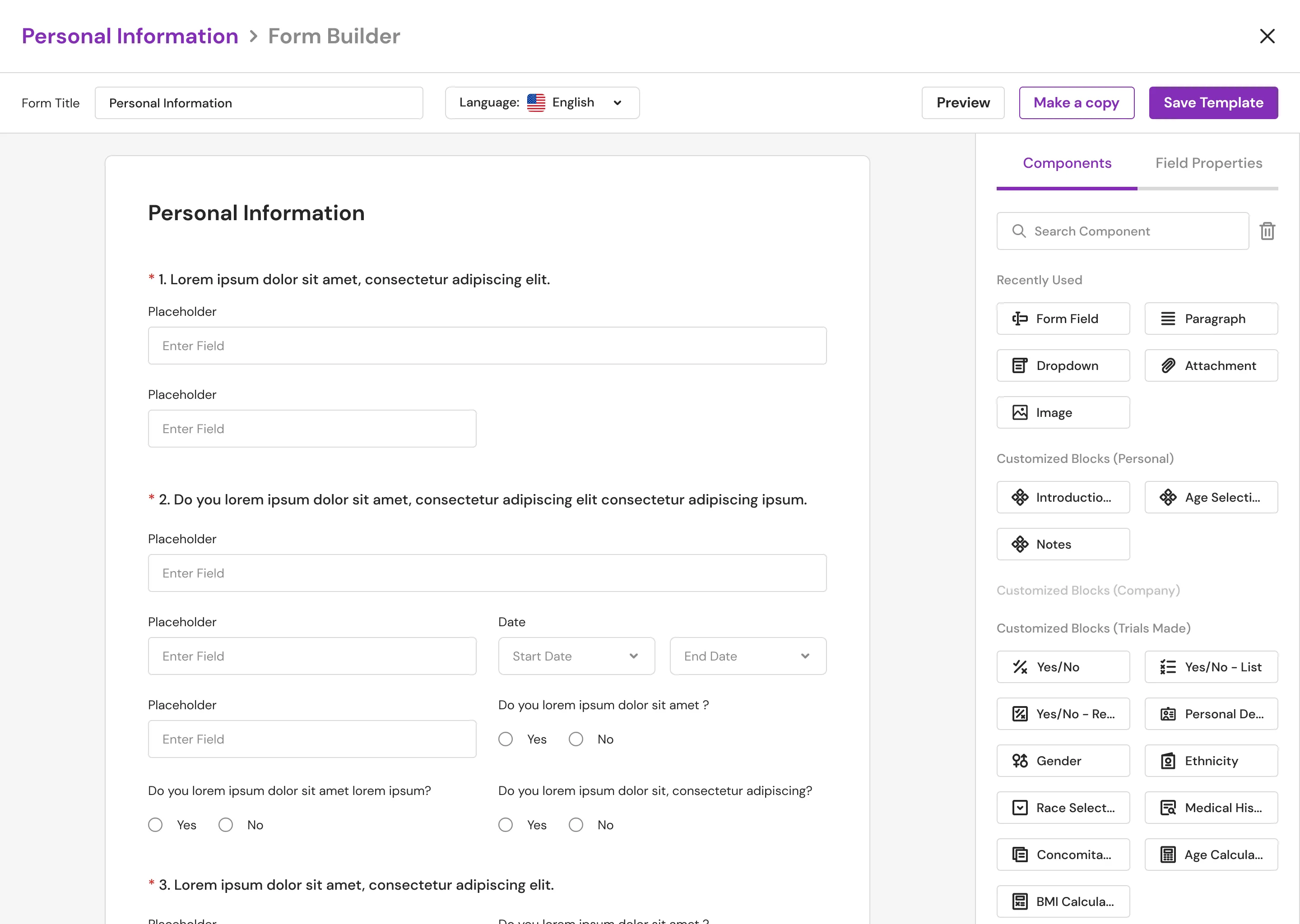Open the Language English dropdown
This screenshot has width=1300, height=924.
point(542,103)
